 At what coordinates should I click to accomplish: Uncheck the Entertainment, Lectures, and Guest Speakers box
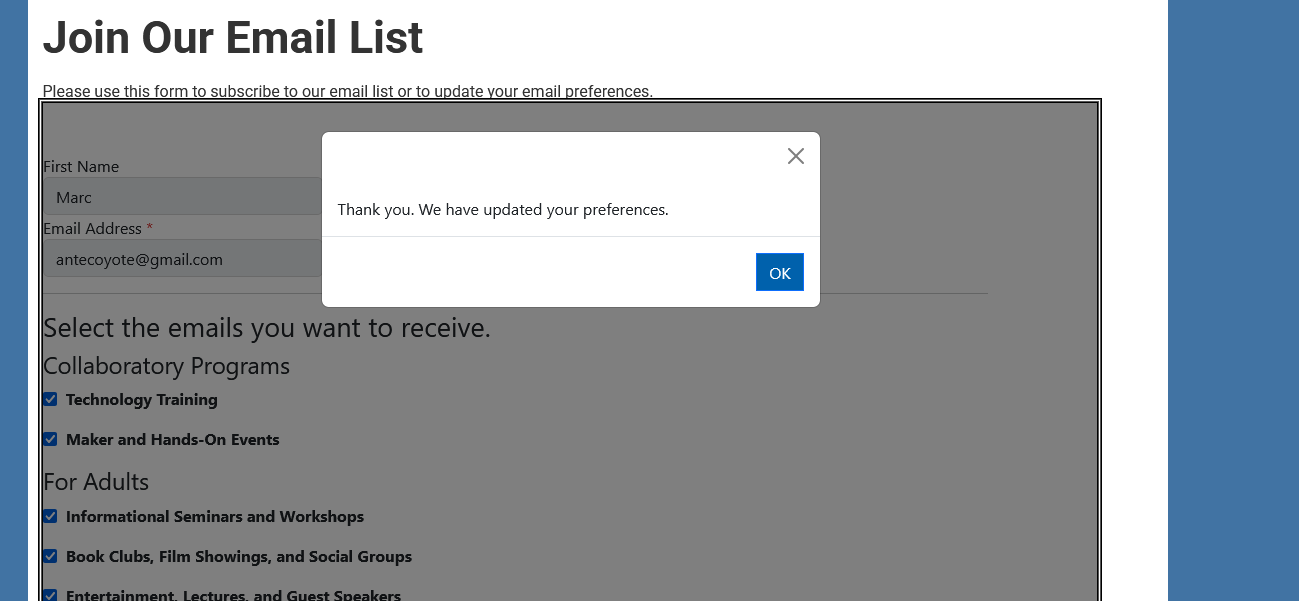point(50,595)
